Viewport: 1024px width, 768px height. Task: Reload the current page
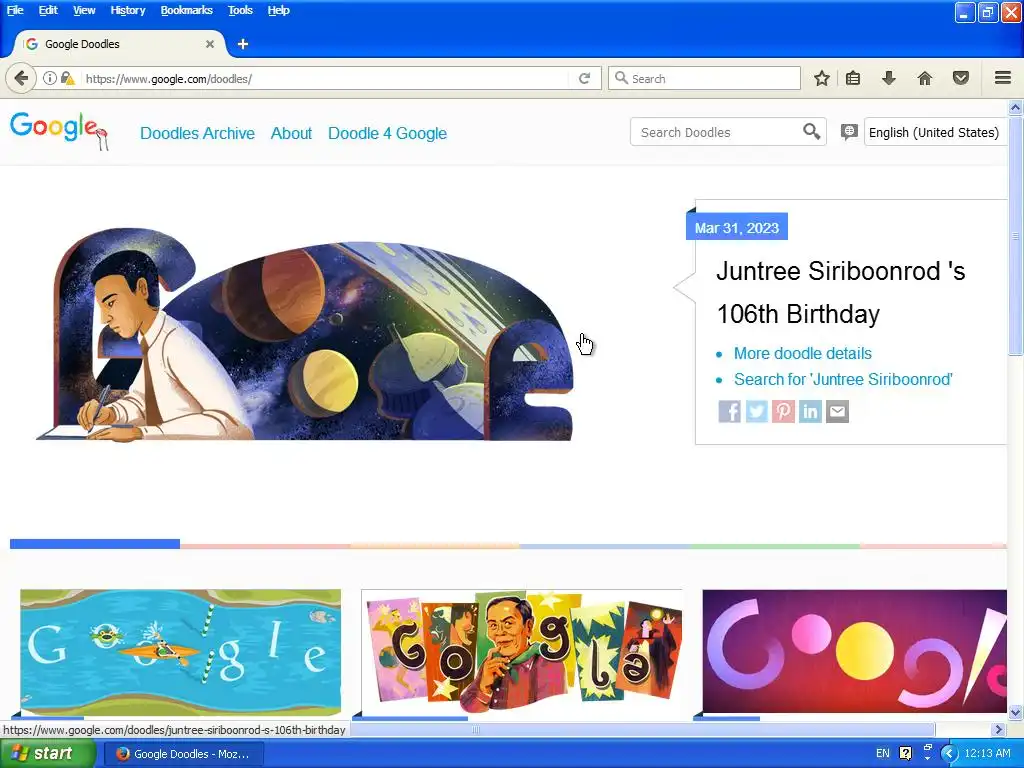pos(584,78)
